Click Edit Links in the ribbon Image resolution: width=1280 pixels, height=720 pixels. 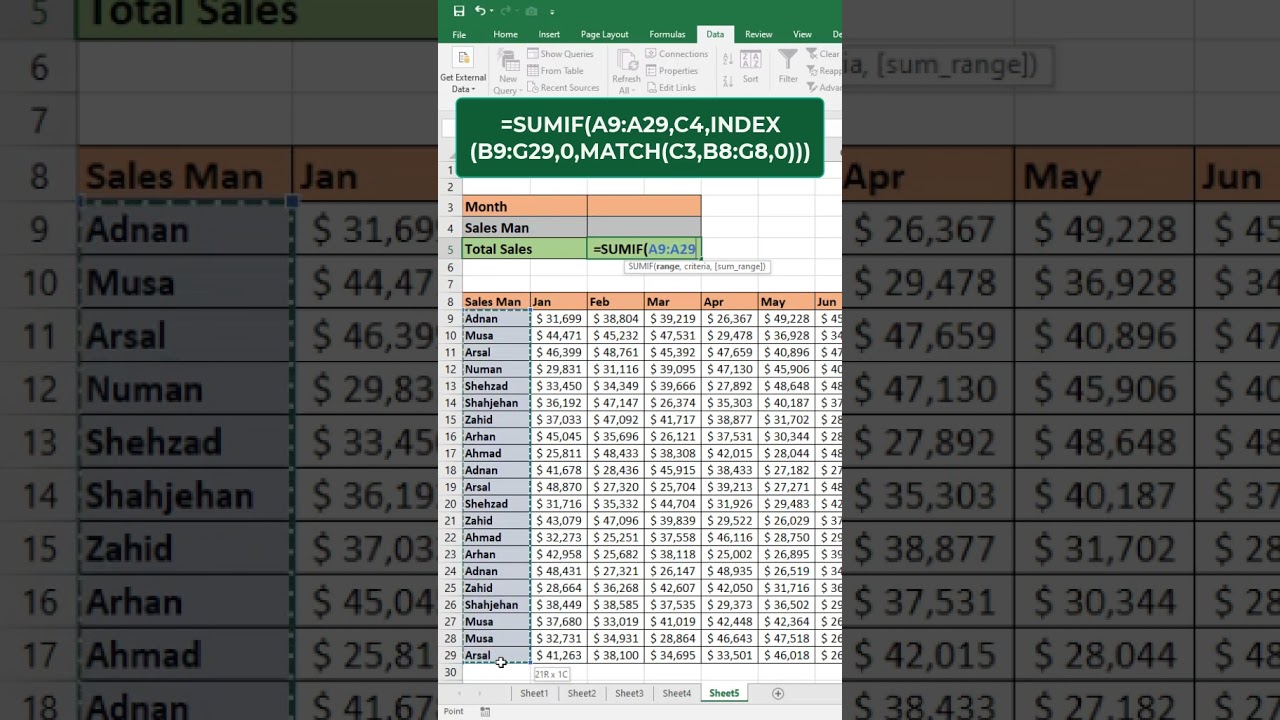tap(670, 88)
